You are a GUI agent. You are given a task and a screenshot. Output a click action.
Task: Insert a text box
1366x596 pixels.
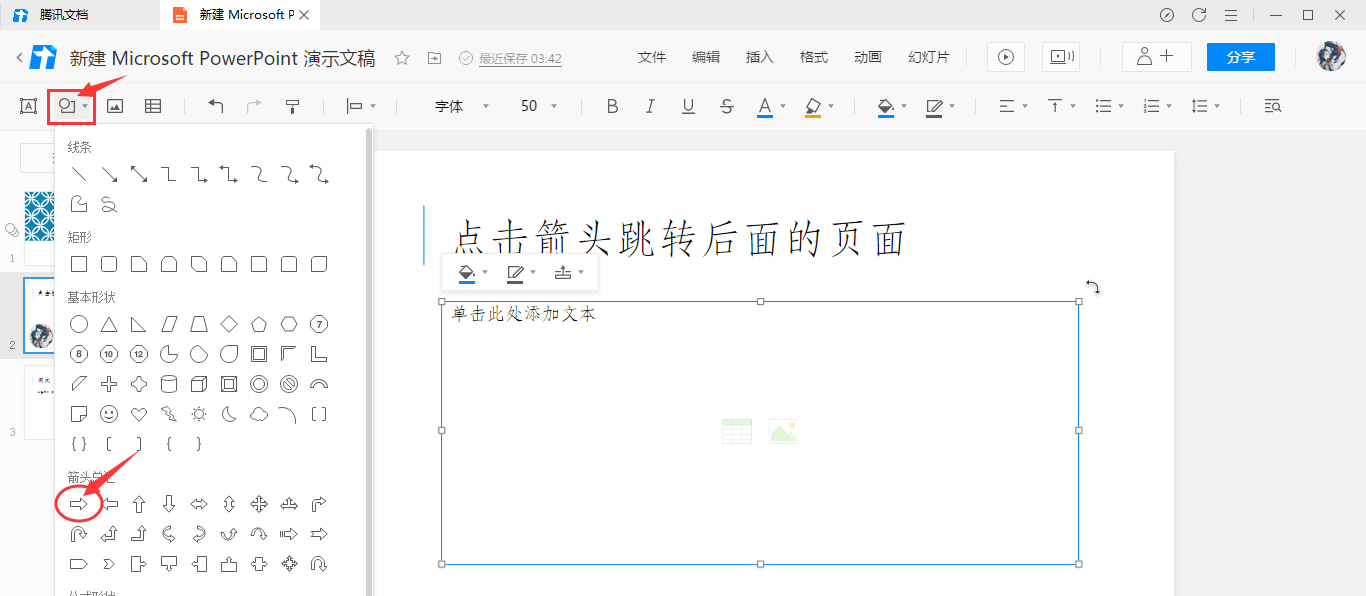coord(27,105)
